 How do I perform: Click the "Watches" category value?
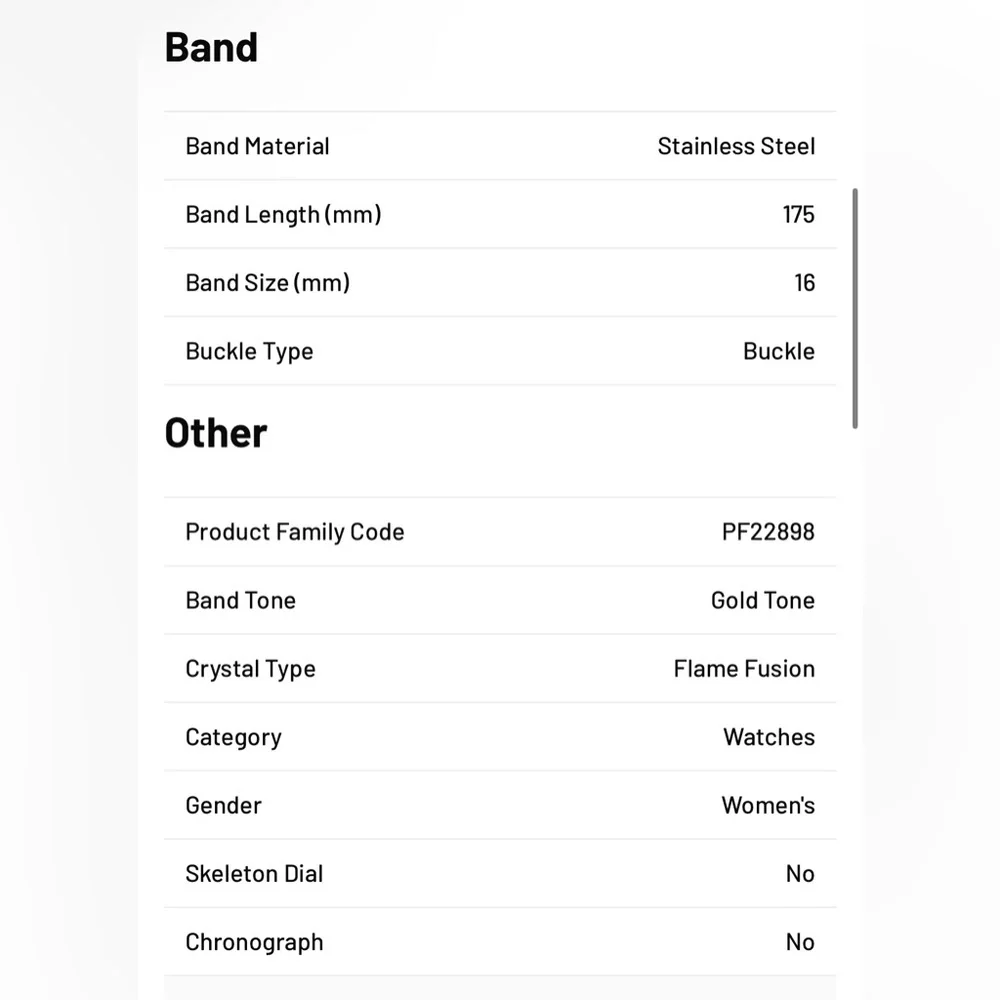[769, 737]
